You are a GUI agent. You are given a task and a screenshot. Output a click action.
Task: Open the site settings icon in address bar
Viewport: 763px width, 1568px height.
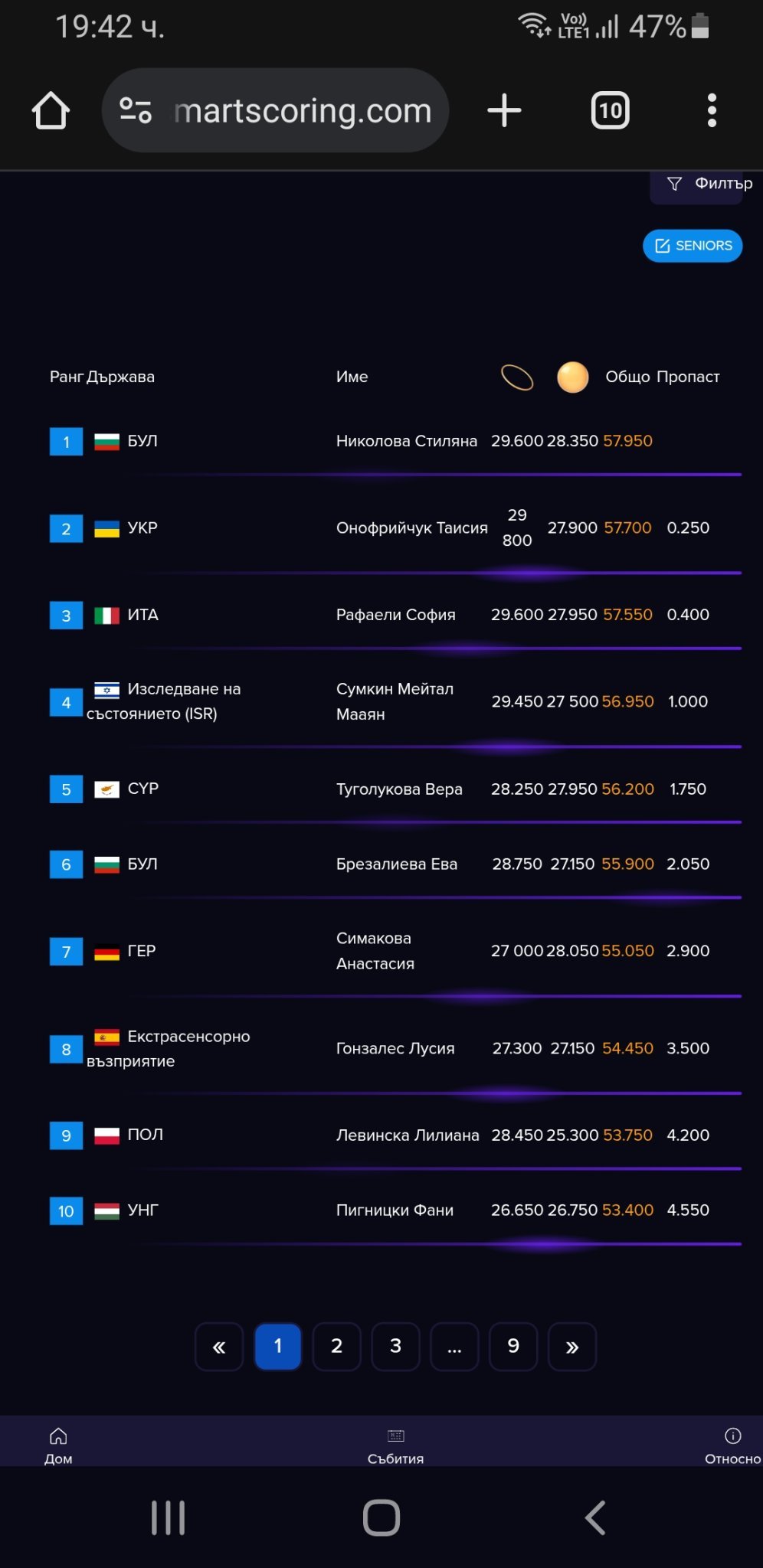click(x=136, y=110)
